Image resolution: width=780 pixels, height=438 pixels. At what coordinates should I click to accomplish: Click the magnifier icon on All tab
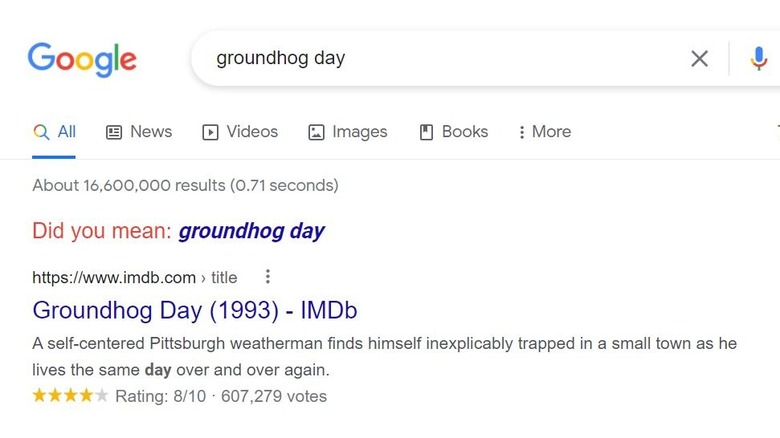[x=41, y=132]
